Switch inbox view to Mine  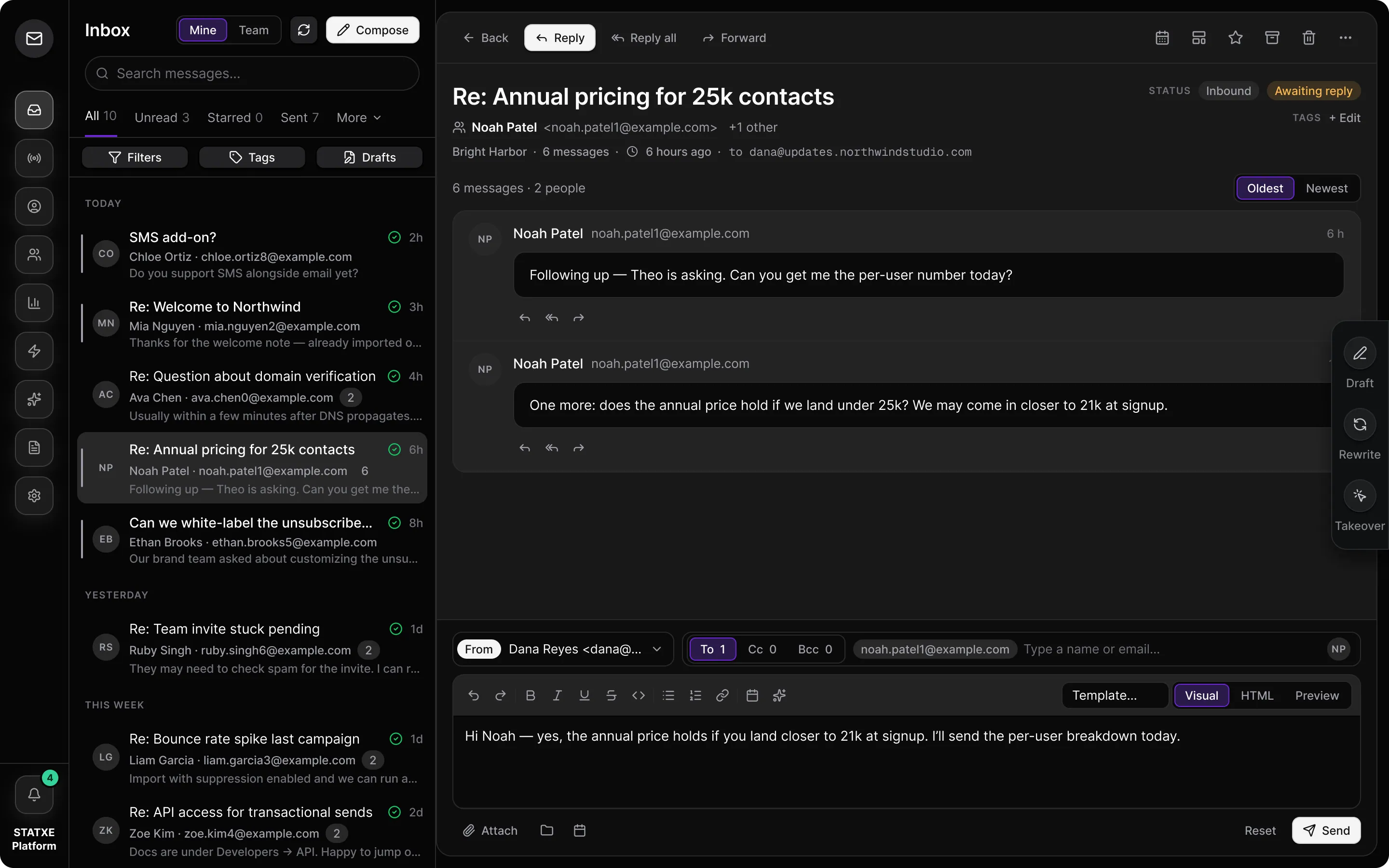tap(203, 30)
